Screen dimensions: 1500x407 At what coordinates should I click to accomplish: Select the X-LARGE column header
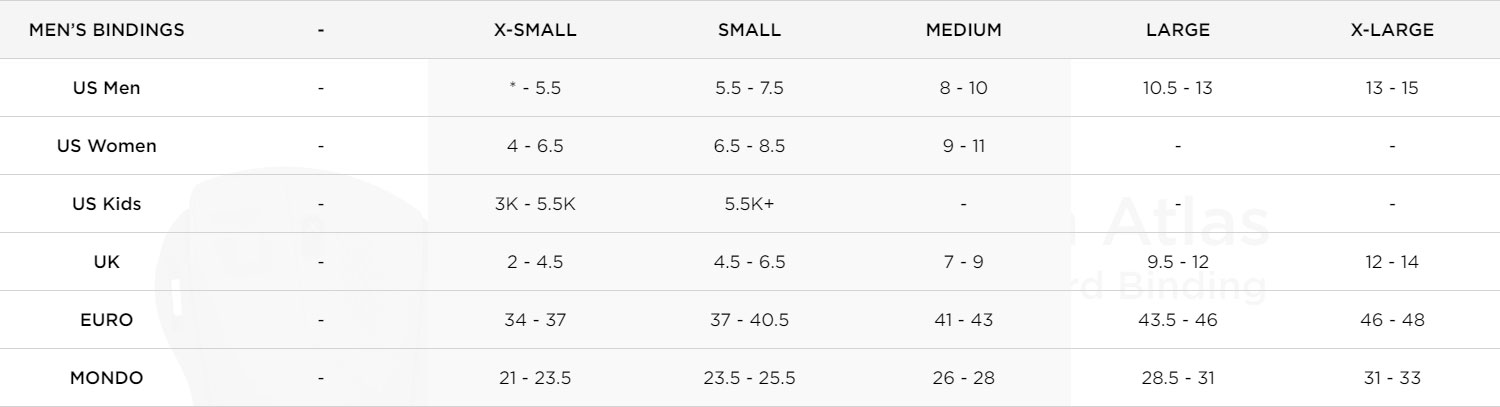[x=1392, y=30]
